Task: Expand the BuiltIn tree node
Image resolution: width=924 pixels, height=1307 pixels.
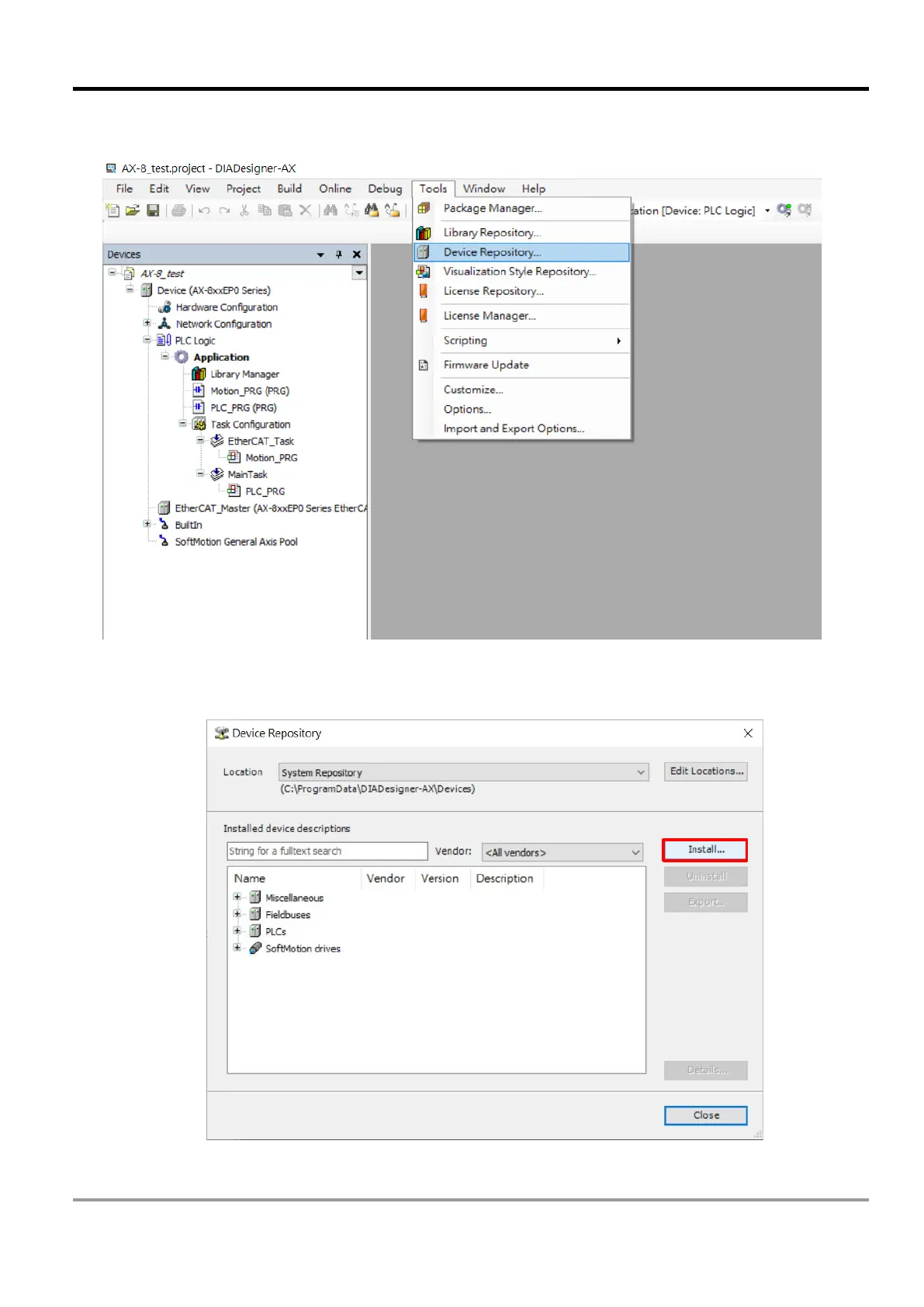Action: point(147,525)
